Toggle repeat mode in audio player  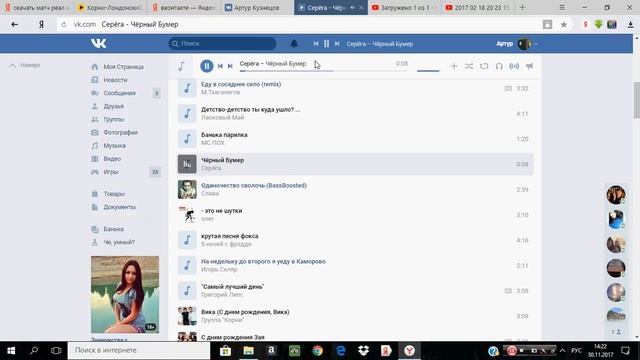click(484, 66)
